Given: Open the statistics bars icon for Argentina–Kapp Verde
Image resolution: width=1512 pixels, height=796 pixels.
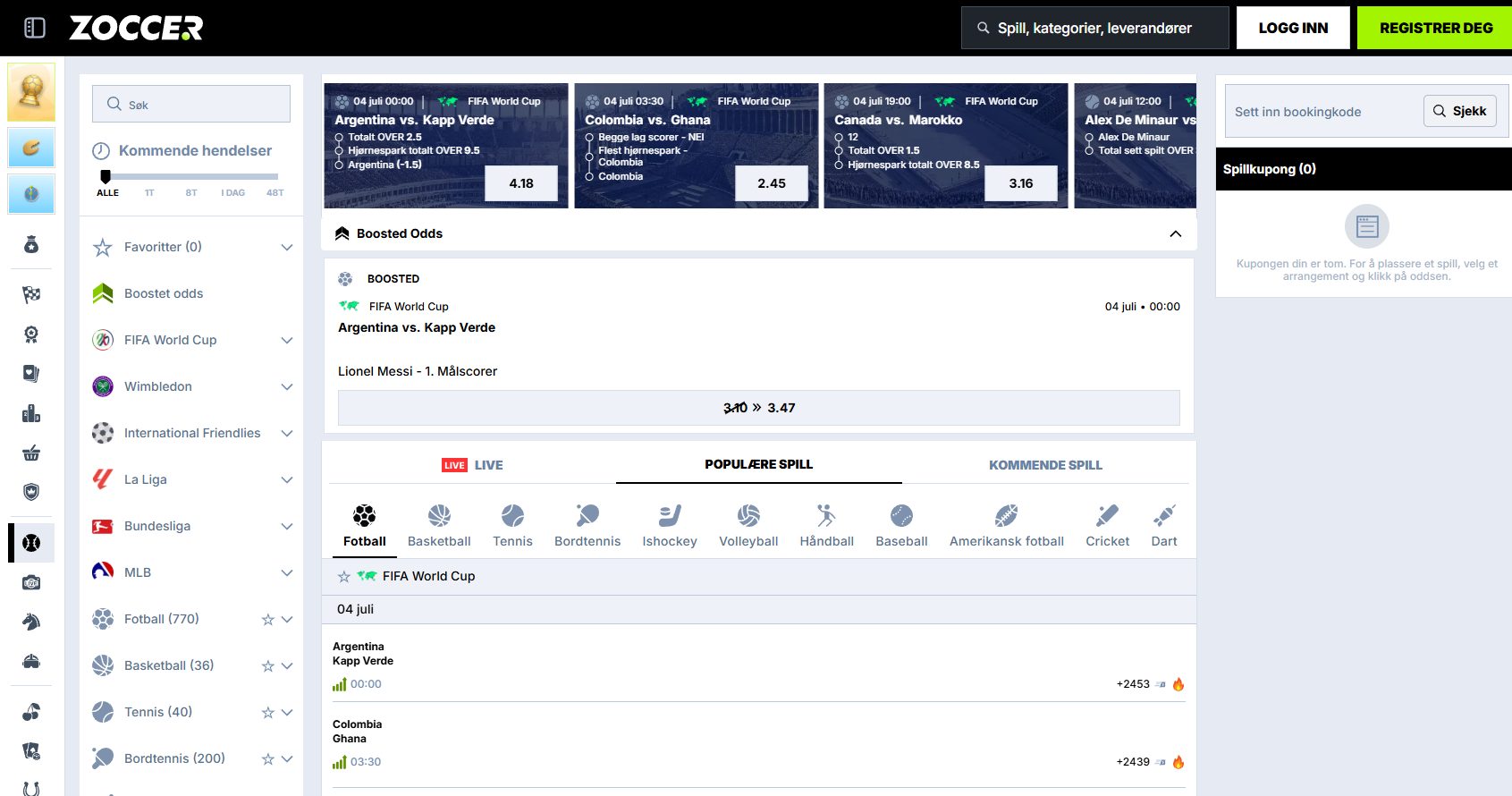Looking at the screenshot, I should click(339, 684).
